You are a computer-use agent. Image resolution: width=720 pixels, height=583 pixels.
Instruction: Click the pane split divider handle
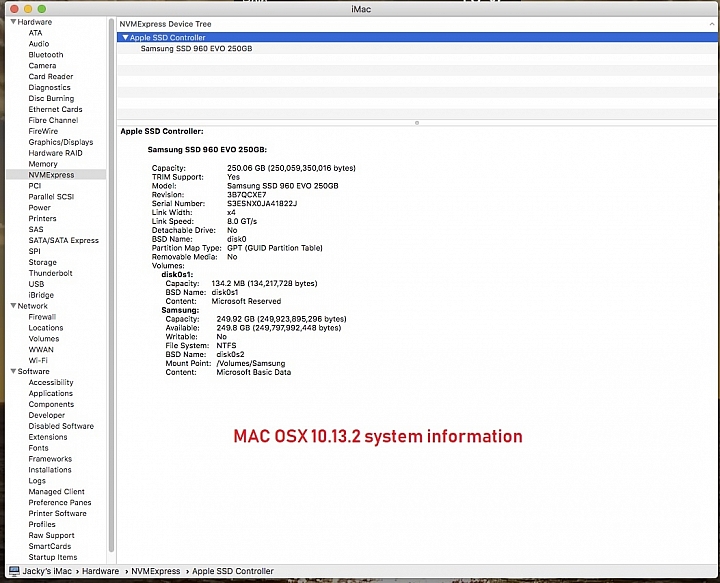[417, 123]
